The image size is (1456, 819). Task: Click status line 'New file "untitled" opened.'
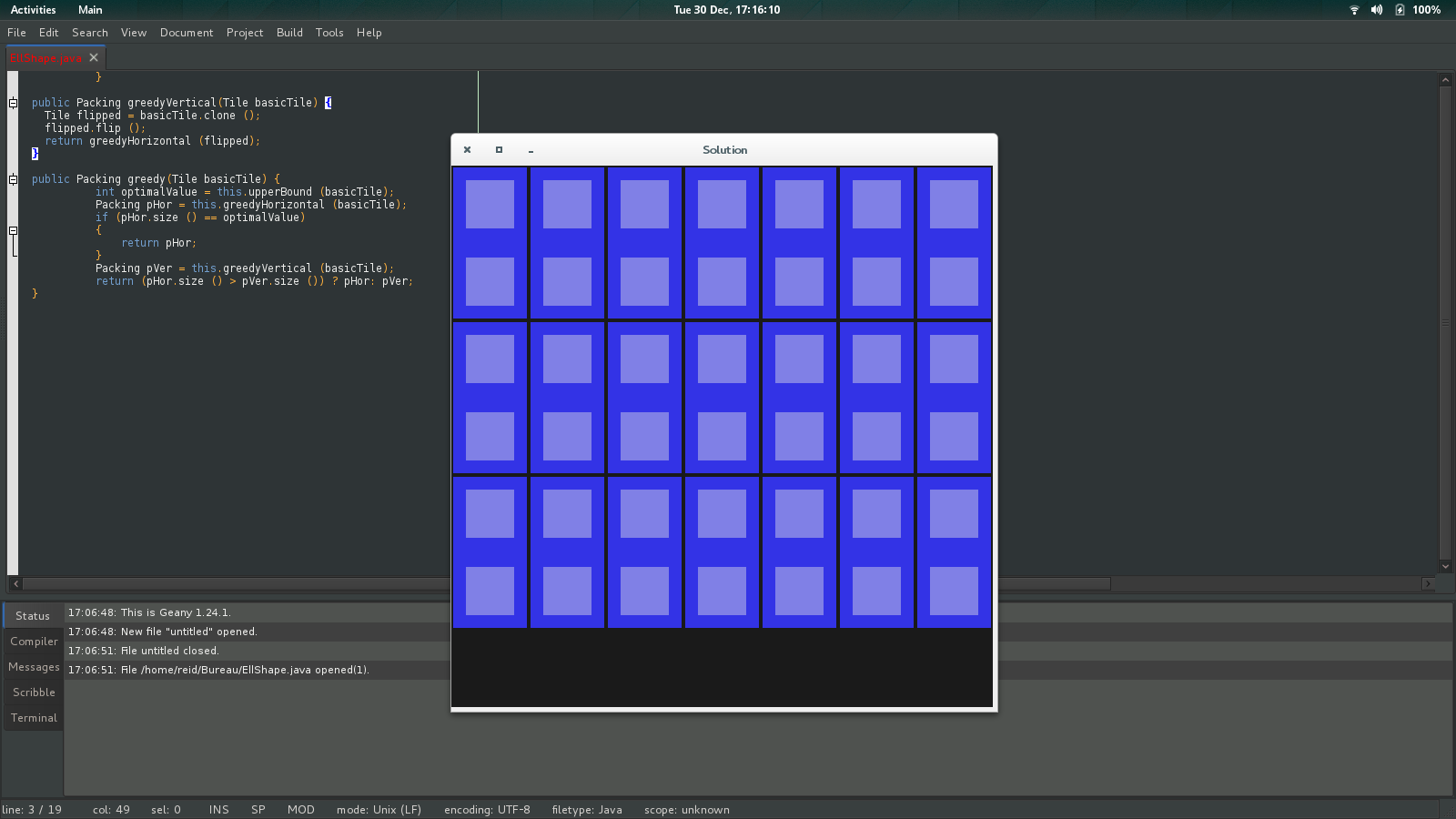(x=163, y=632)
